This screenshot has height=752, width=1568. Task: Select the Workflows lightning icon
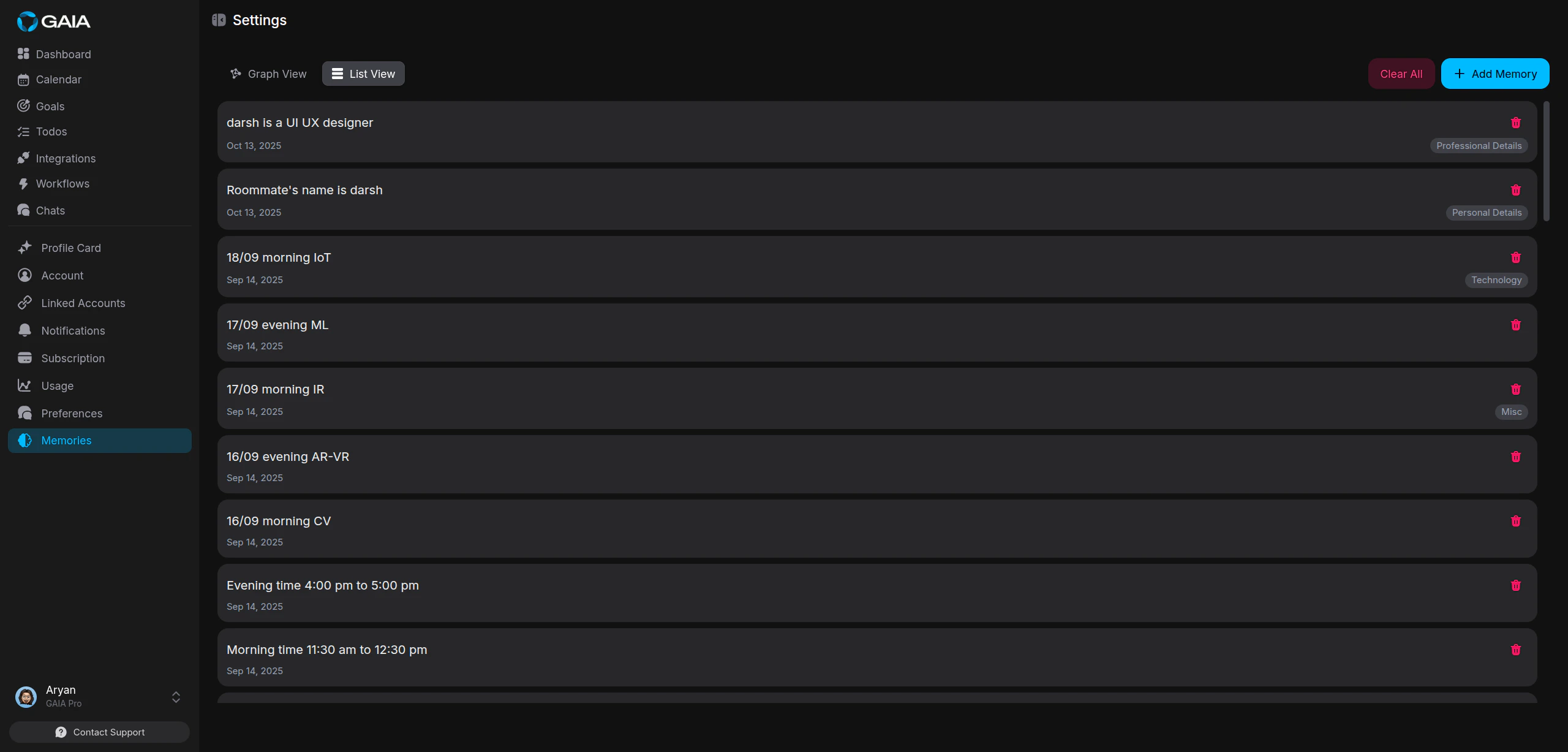pos(23,183)
